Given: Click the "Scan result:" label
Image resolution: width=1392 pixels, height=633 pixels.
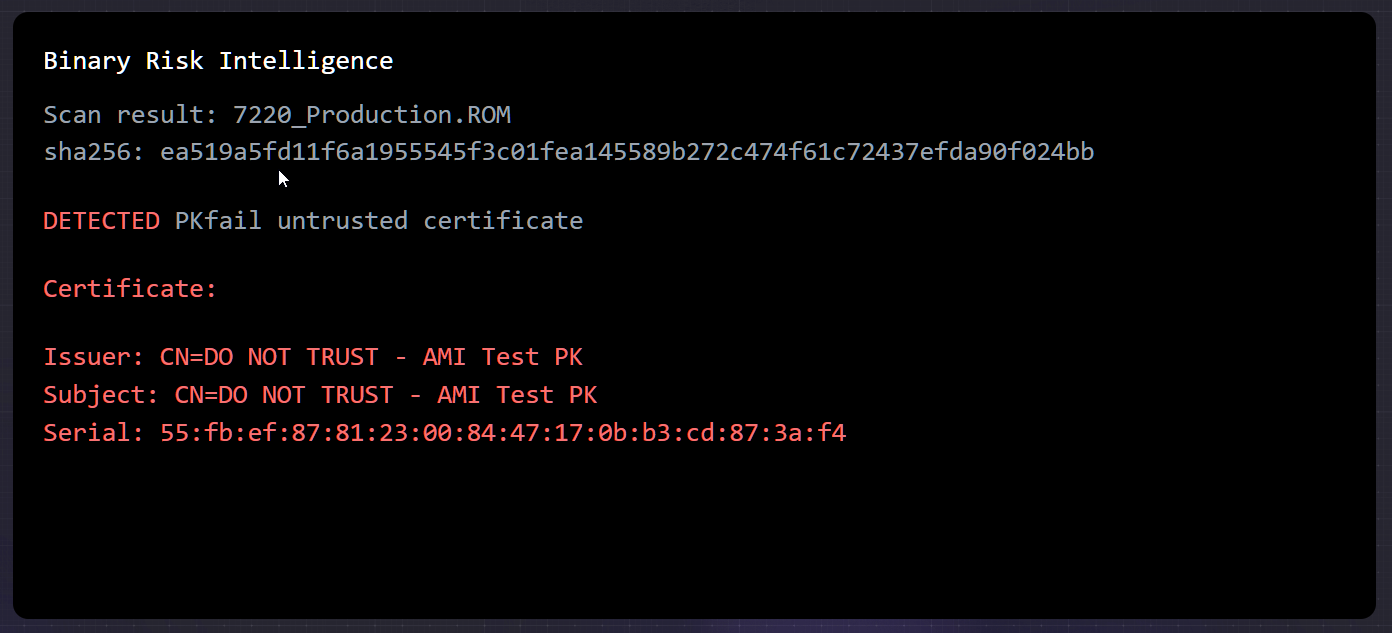Looking at the screenshot, I should [131, 115].
